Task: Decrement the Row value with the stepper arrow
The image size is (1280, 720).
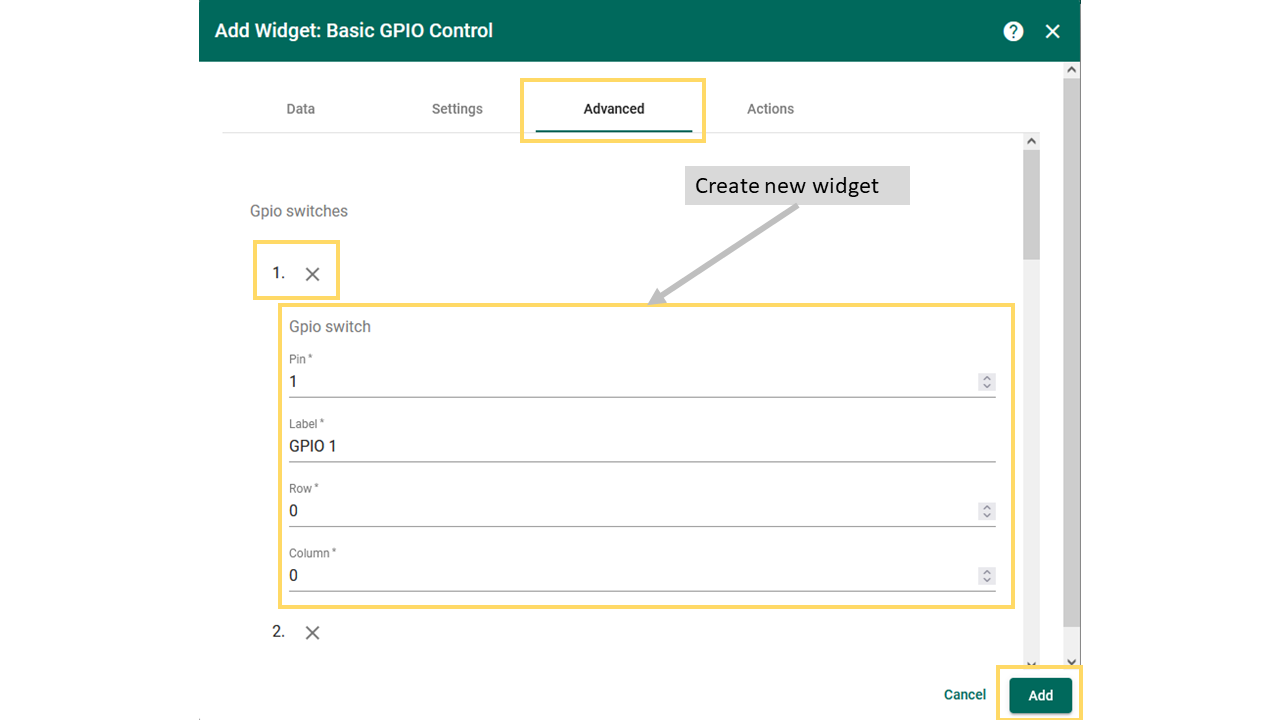Action: pyautogui.click(x=987, y=515)
